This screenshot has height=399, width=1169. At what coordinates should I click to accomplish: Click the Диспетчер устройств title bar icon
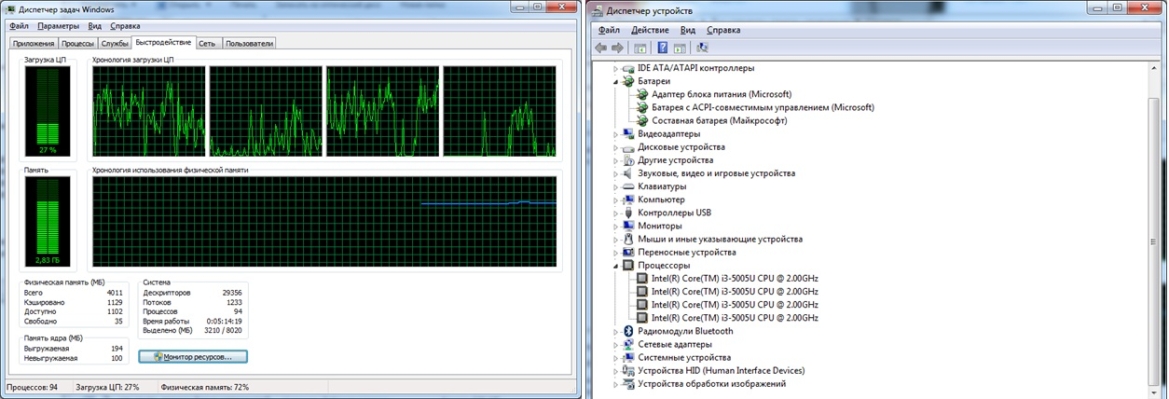pyautogui.click(x=598, y=10)
